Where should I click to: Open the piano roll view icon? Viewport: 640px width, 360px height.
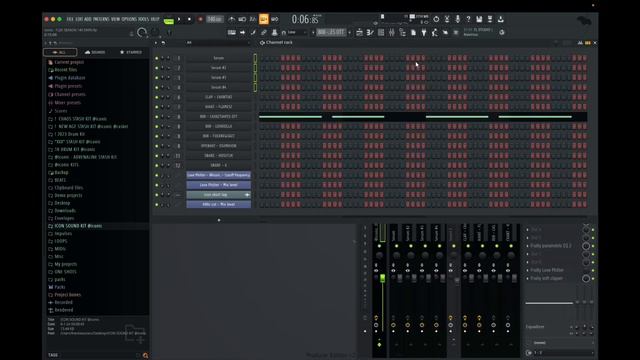click(x=370, y=32)
